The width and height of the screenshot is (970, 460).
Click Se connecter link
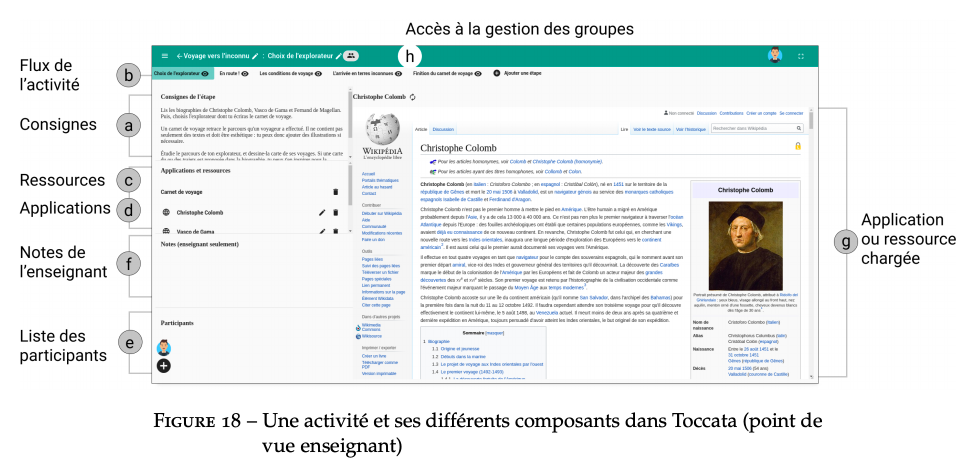[791, 113]
